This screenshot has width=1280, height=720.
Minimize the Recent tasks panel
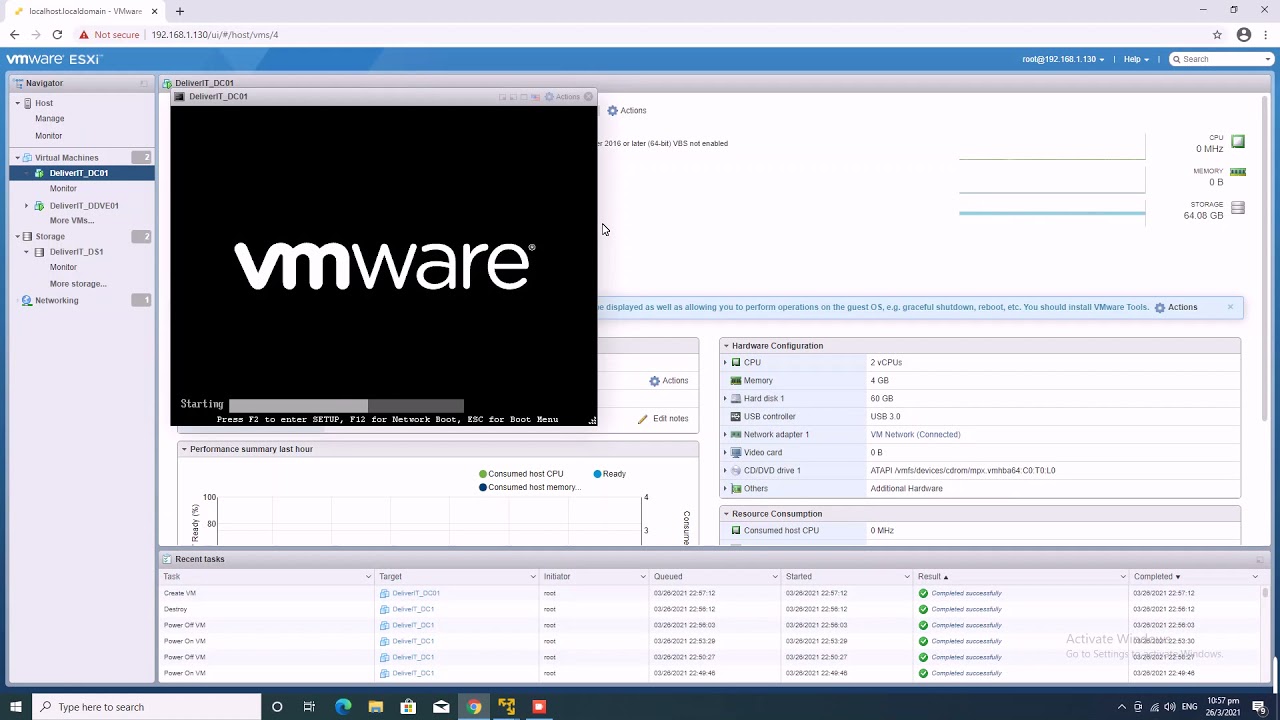[x=1261, y=559]
